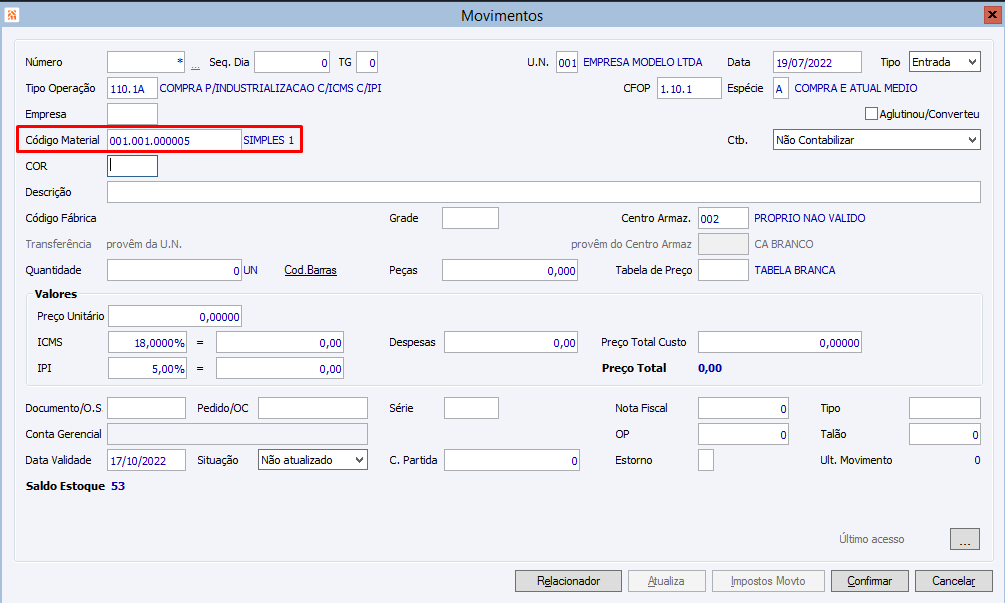Image resolution: width=1005 pixels, height=603 pixels.
Task: Focus the Número input field
Action: [x=146, y=62]
